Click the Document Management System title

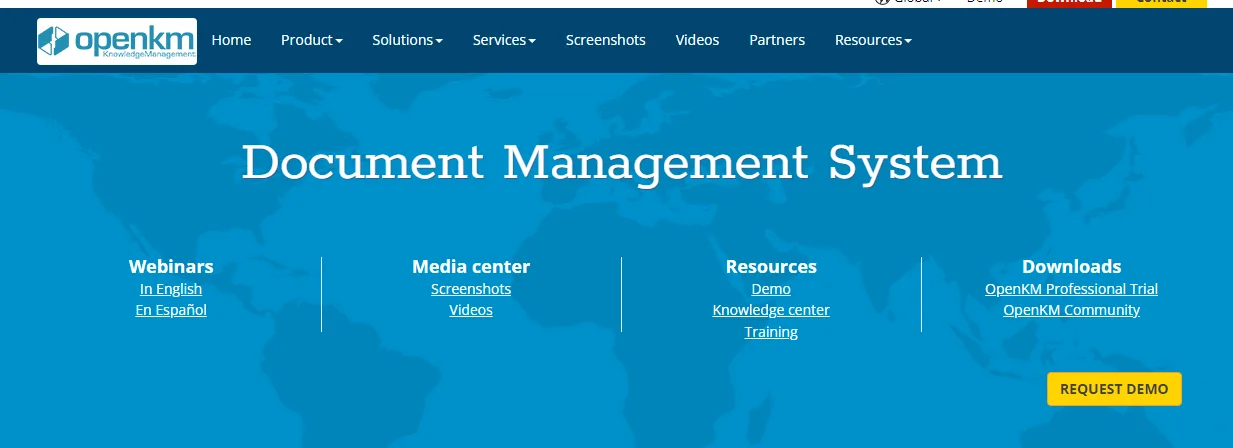click(621, 163)
